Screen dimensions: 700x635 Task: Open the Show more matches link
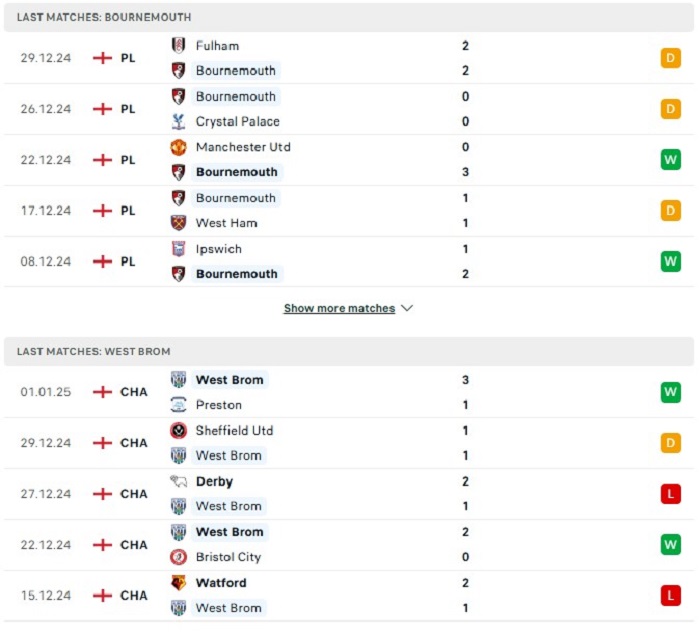(x=339, y=308)
